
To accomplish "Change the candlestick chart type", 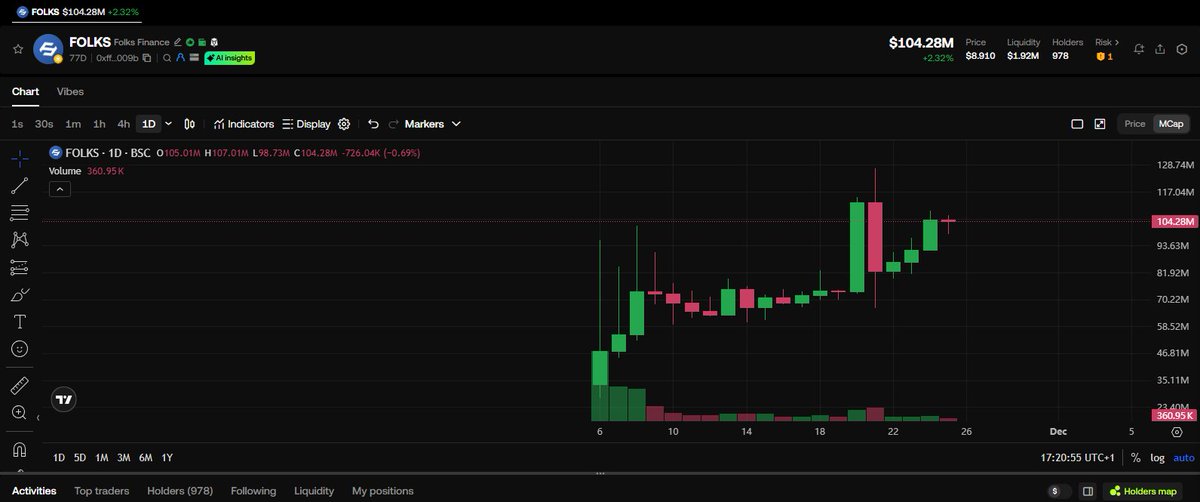I will (191, 124).
